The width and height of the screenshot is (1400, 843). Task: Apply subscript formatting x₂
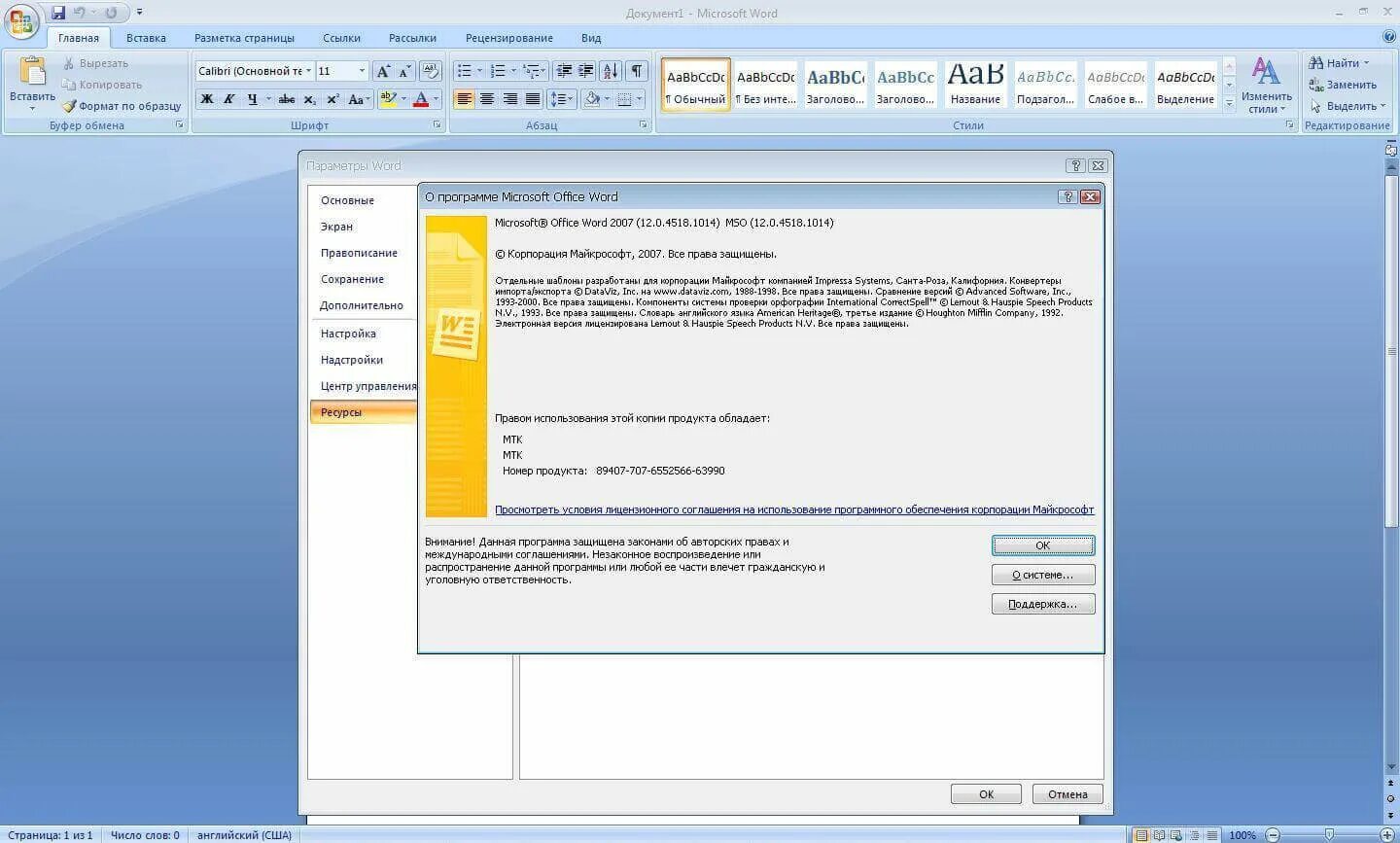[x=310, y=99]
